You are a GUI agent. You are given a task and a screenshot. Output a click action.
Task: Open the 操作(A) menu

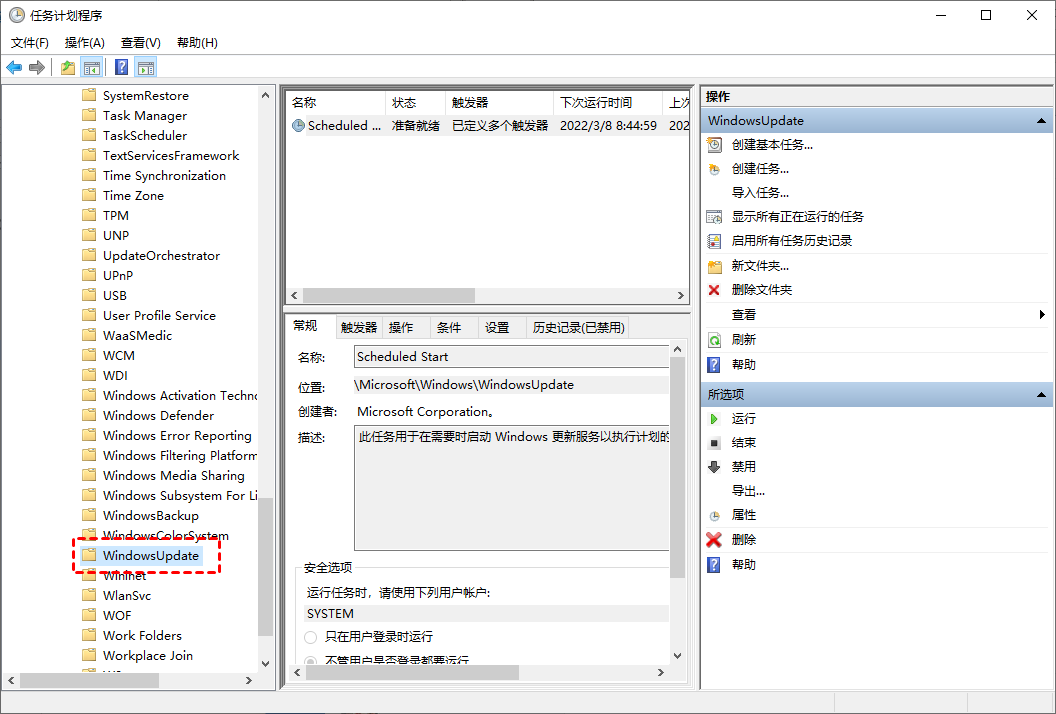84,42
